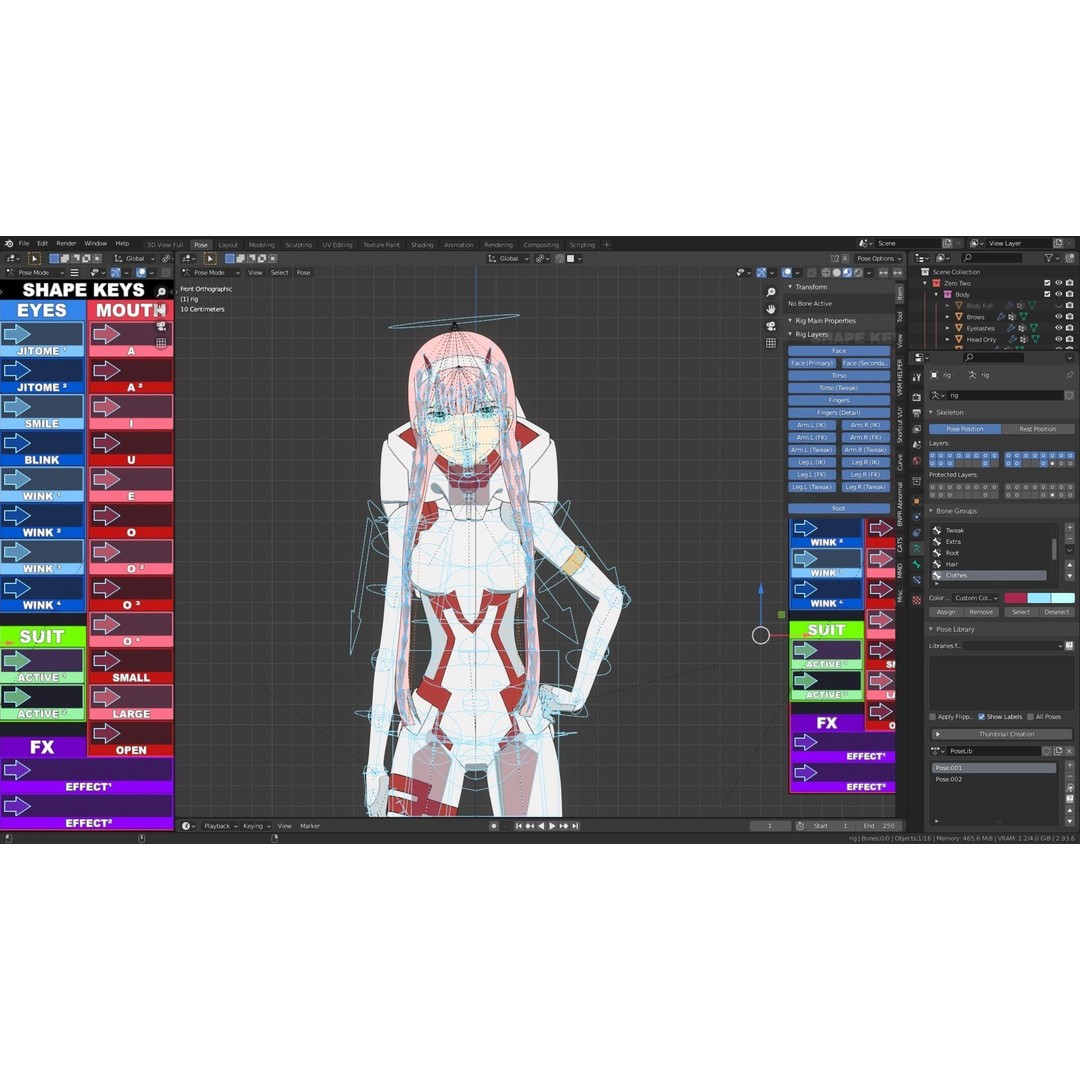Viewport: 1080px width, 1080px height.
Task: Hide Eyelashes object with eye icon
Action: (x=1059, y=328)
